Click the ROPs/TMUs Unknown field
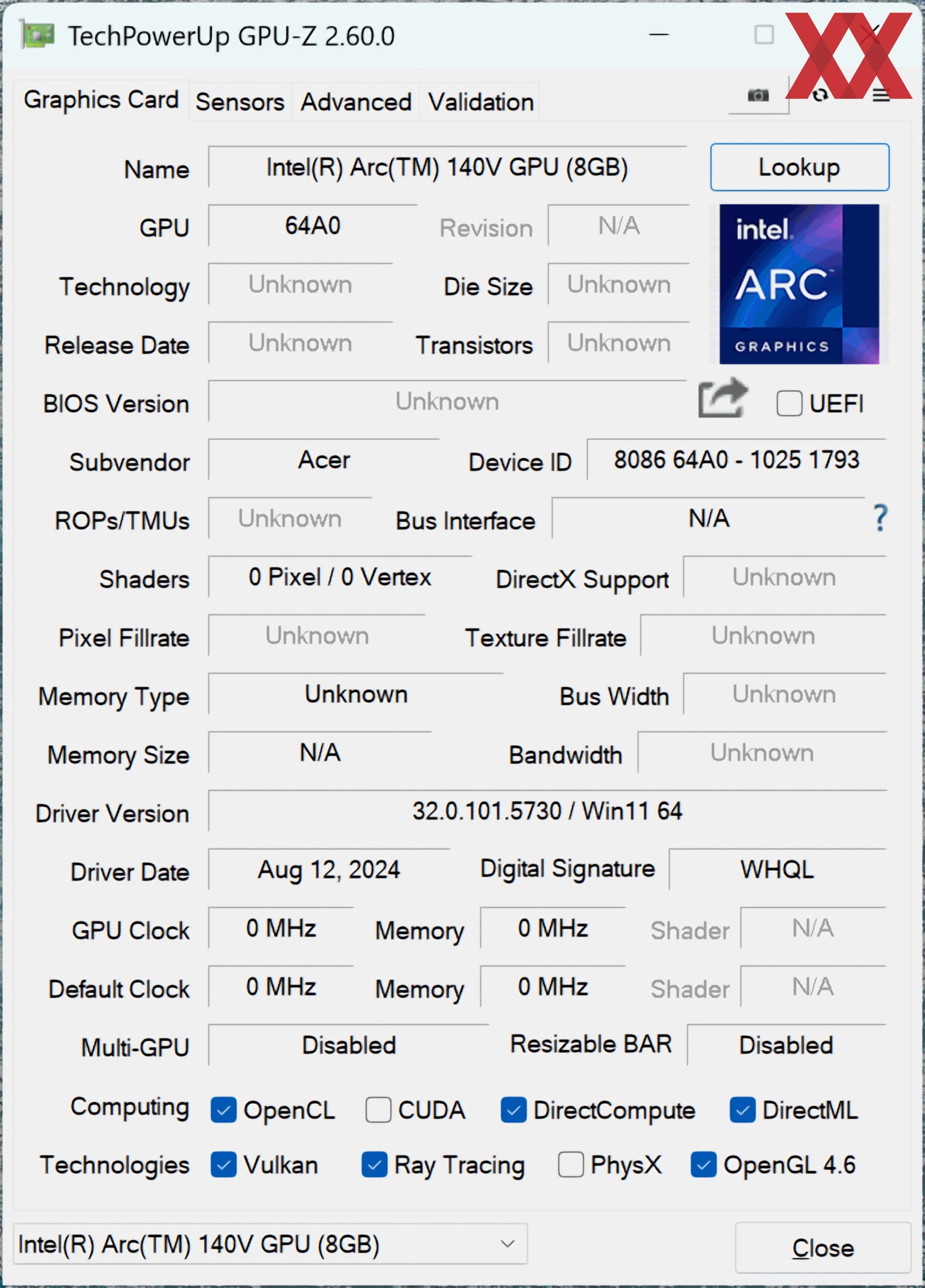Image resolution: width=925 pixels, height=1288 pixels. point(290,518)
